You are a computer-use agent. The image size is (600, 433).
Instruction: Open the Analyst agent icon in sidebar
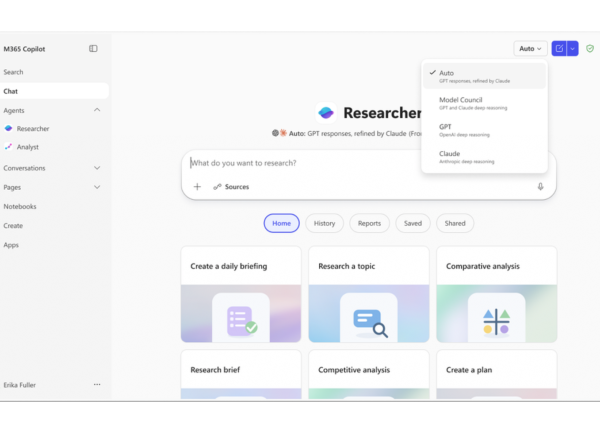[8, 147]
